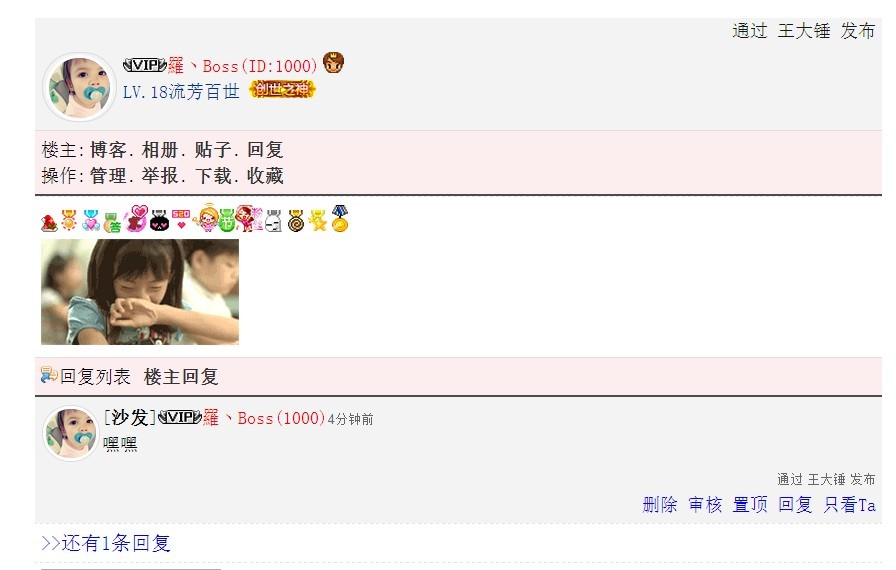Open the poster's 相册 album link
Screen dimensions: 896x570
click(160, 150)
